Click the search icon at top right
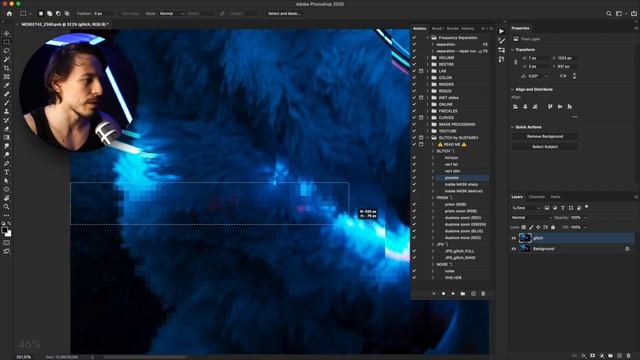This screenshot has height=360, width=640. click(x=609, y=13)
